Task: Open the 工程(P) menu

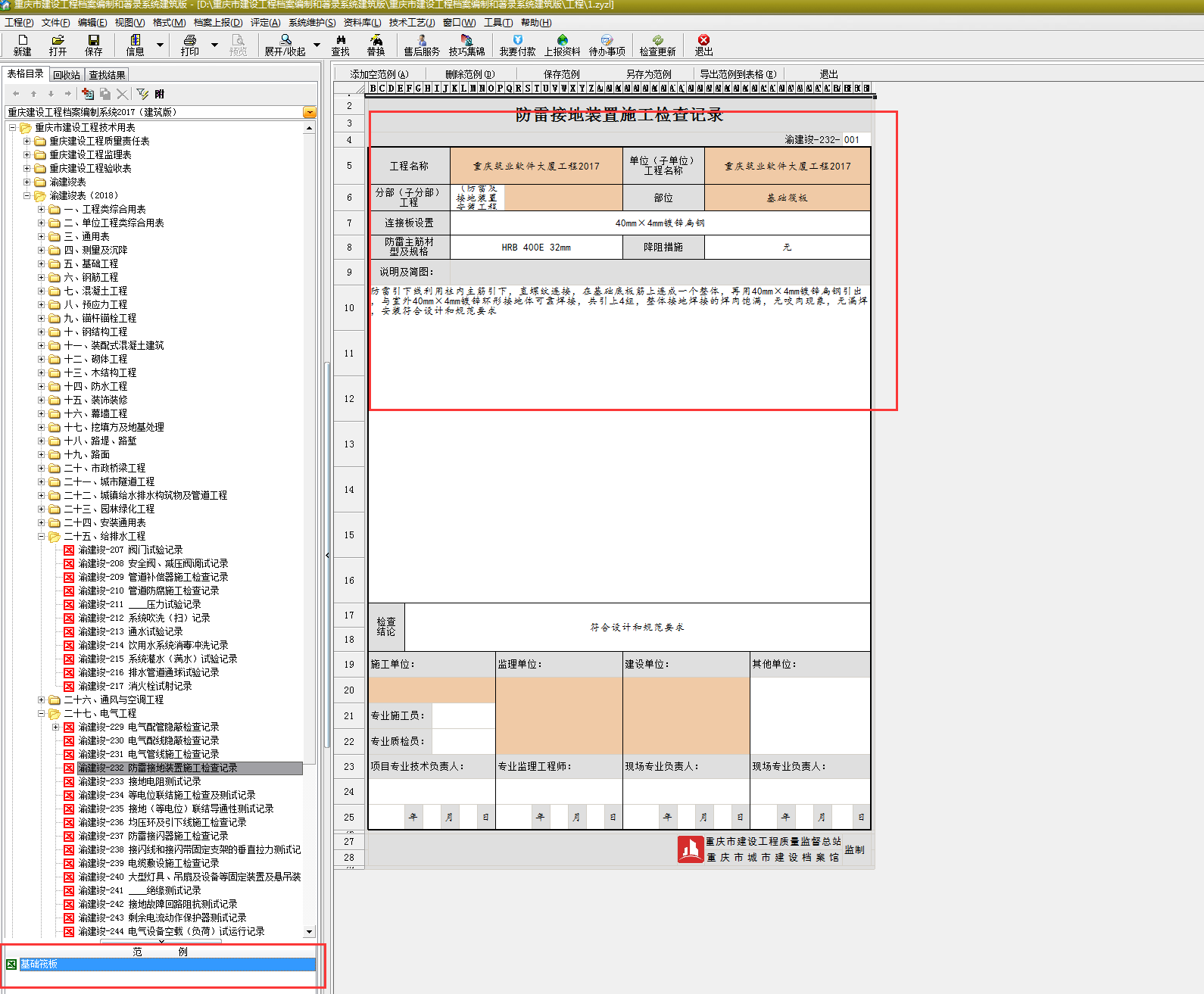Action: click(19, 23)
